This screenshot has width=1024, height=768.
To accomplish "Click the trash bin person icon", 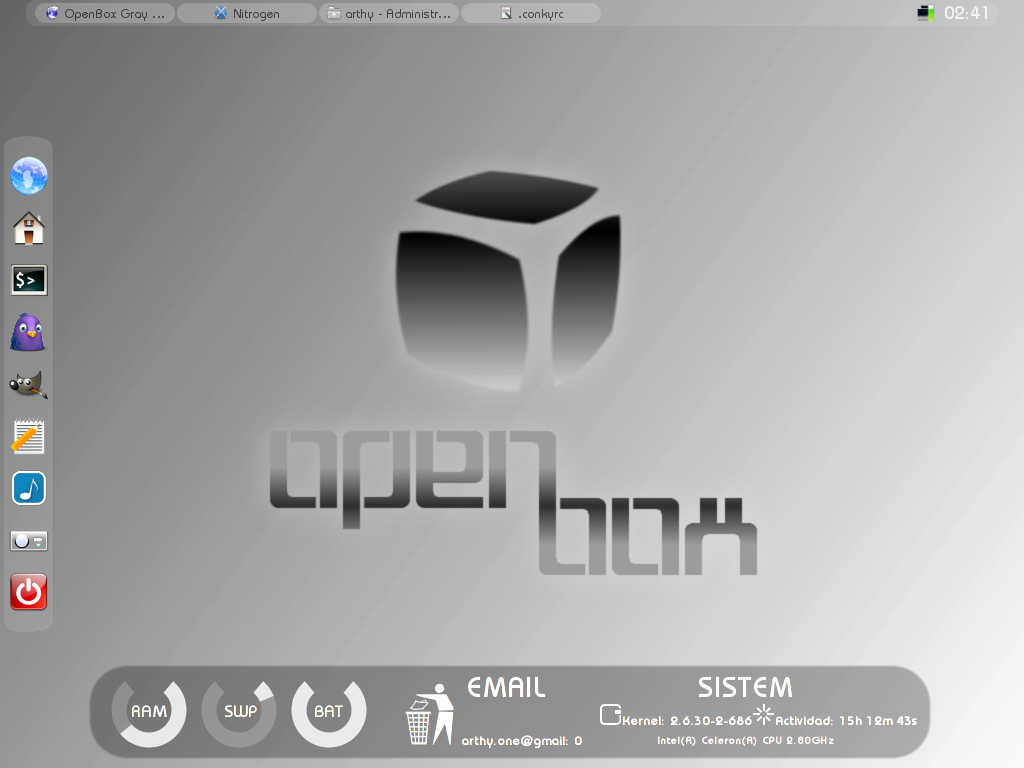I will tap(430, 714).
